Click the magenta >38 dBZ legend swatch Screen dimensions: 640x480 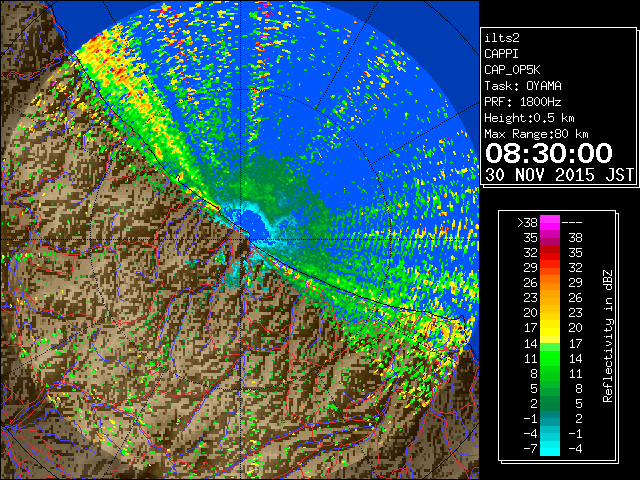pyautogui.click(x=550, y=222)
